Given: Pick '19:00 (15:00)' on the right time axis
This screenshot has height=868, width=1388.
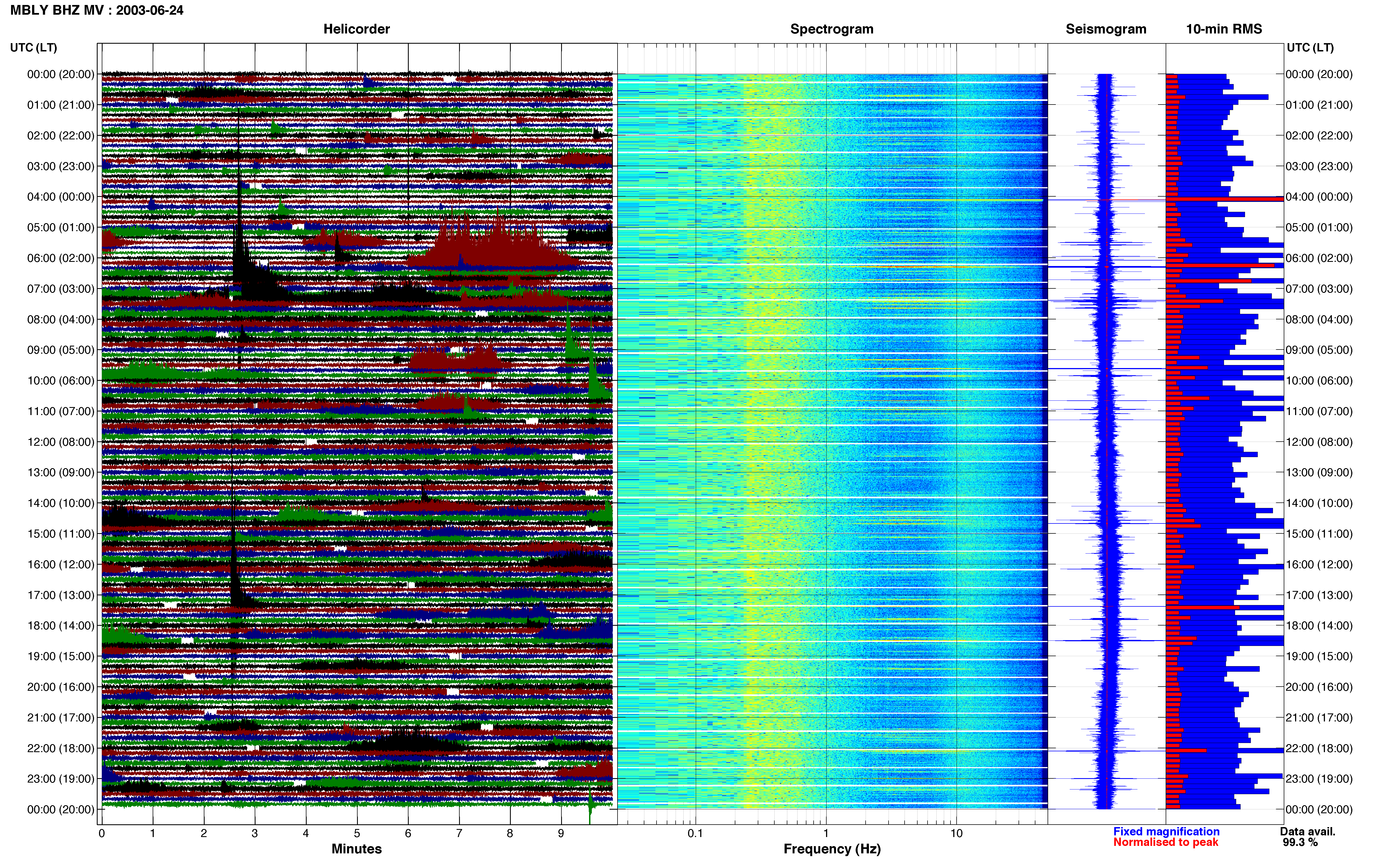Looking at the screenshot, I should [1319, 656].
